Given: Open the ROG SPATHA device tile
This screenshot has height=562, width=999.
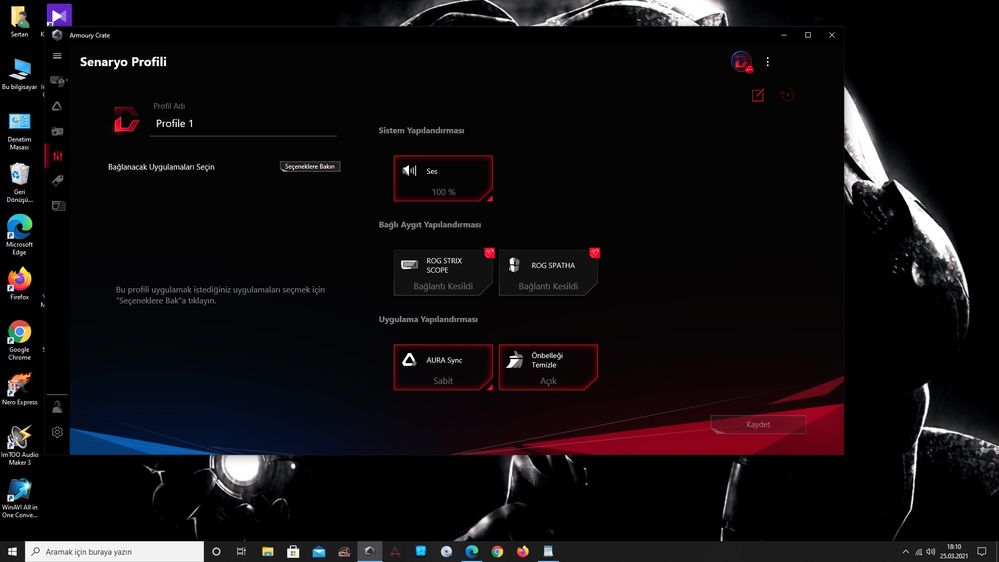Looking at the screenshot, I should coord(548,273).
